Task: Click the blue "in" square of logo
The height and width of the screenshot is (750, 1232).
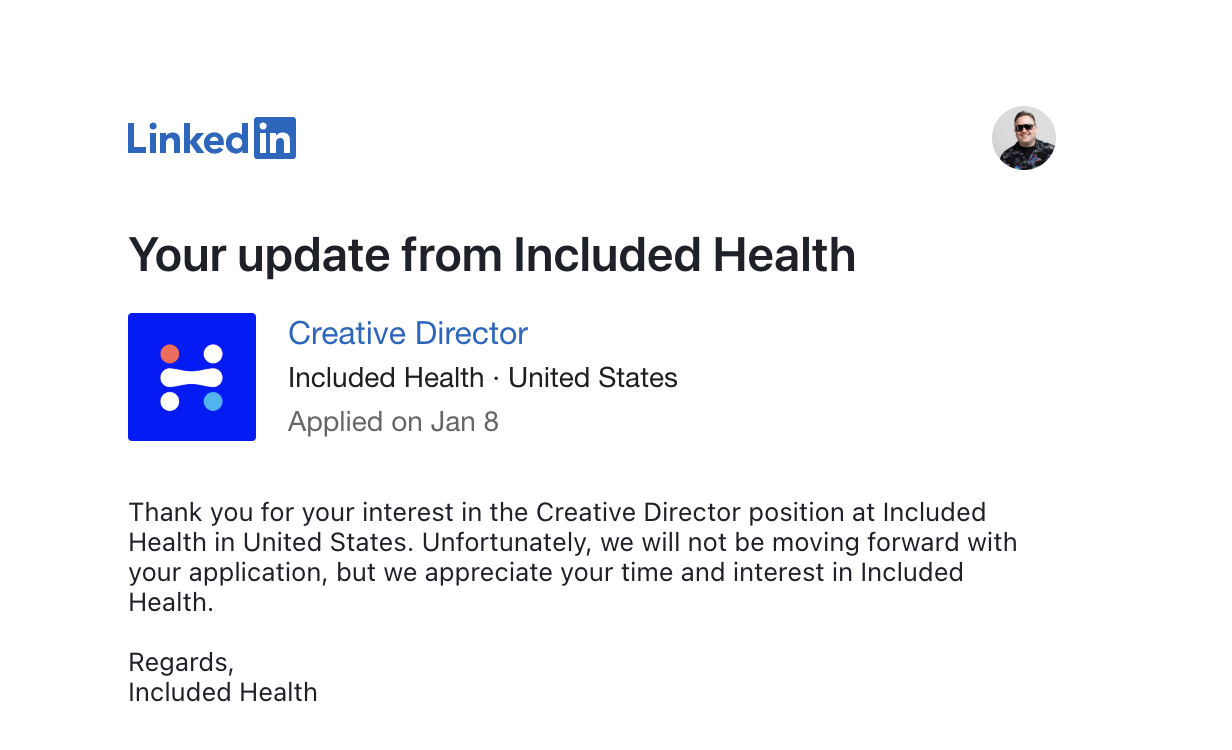Action: (275, 138)
